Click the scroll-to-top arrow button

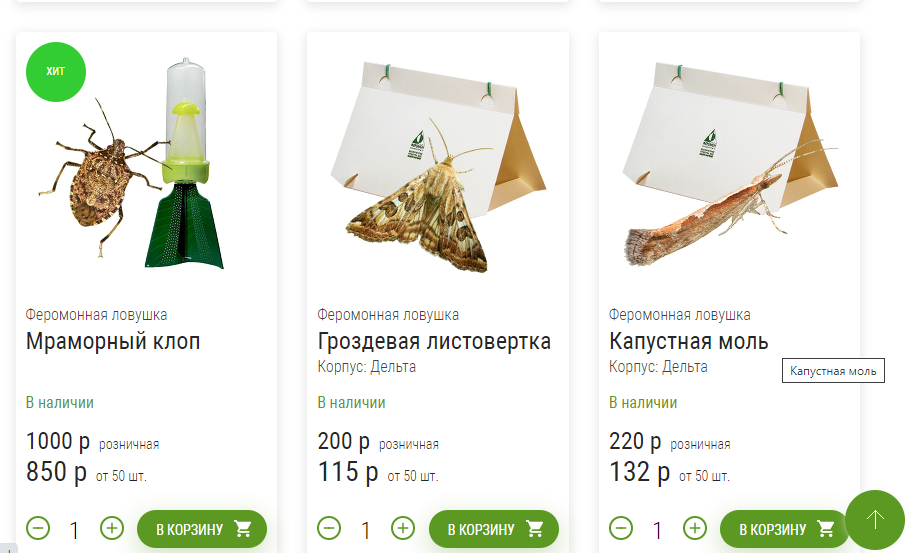[x=875, y=520]
